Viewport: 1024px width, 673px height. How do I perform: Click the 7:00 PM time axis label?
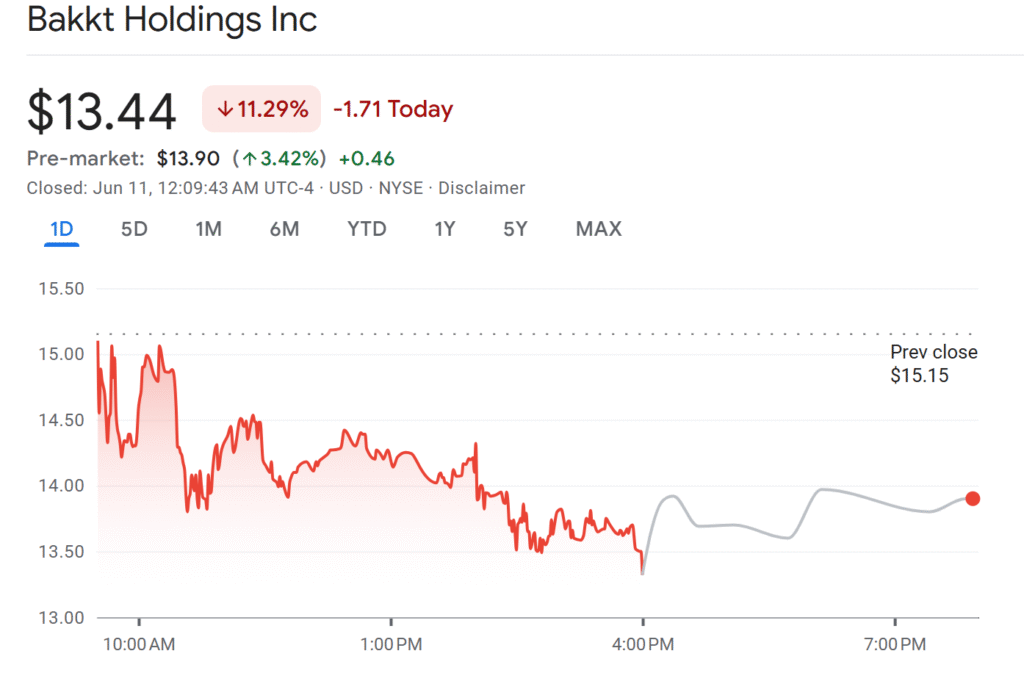point(894,645)
